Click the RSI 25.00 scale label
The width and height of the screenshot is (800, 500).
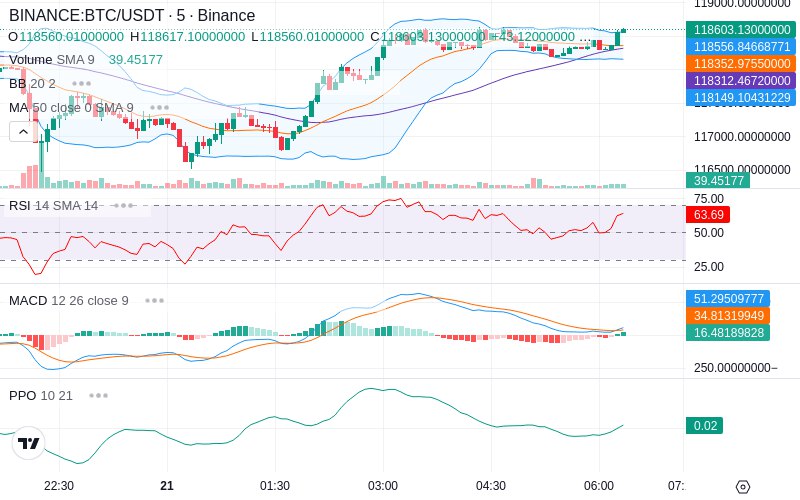click(x=709, y=266)
